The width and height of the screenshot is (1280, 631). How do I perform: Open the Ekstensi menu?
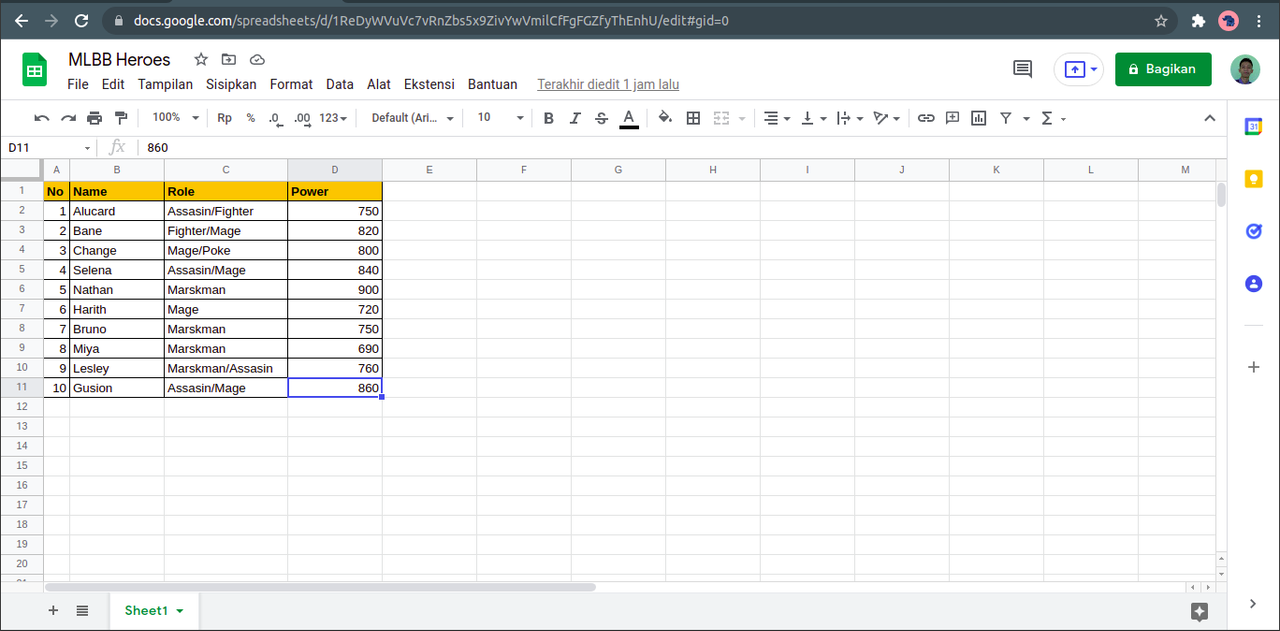pos(429,84)
